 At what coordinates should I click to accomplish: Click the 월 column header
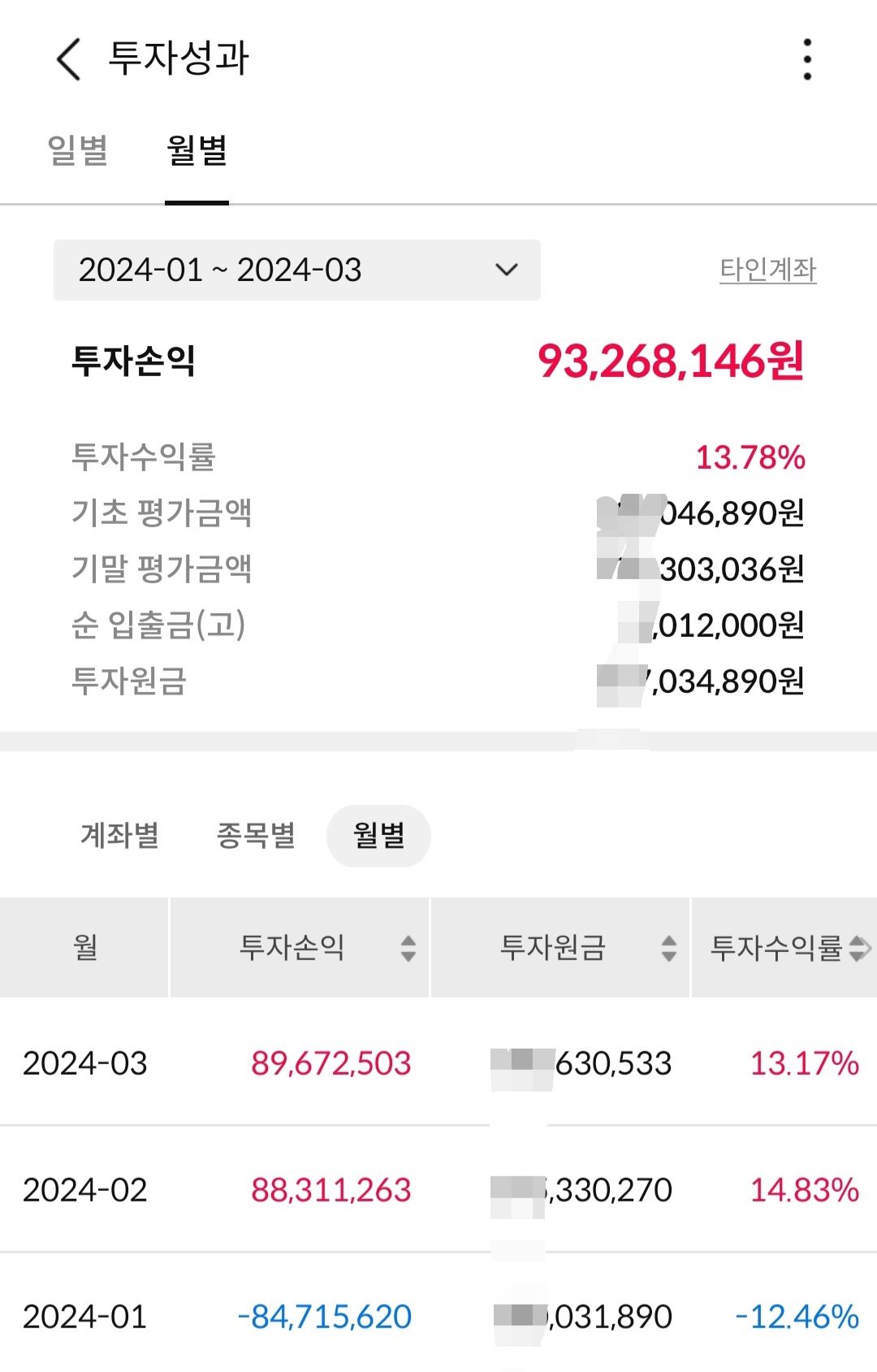pyautogui.click(x=84, y=947)
